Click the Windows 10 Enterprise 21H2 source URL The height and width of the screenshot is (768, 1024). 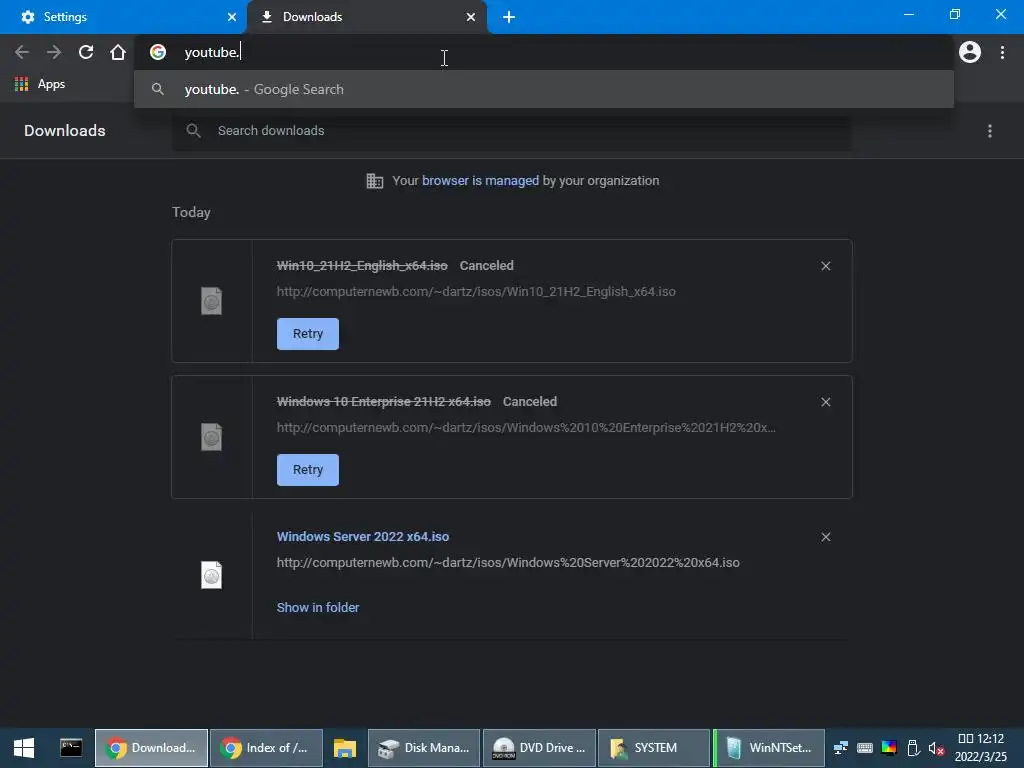tap(526, 427)
